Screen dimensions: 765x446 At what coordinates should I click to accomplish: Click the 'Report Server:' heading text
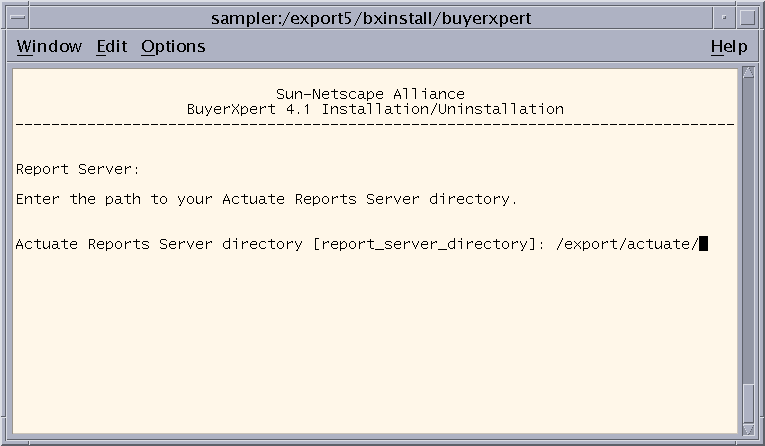tap(78, 169)
